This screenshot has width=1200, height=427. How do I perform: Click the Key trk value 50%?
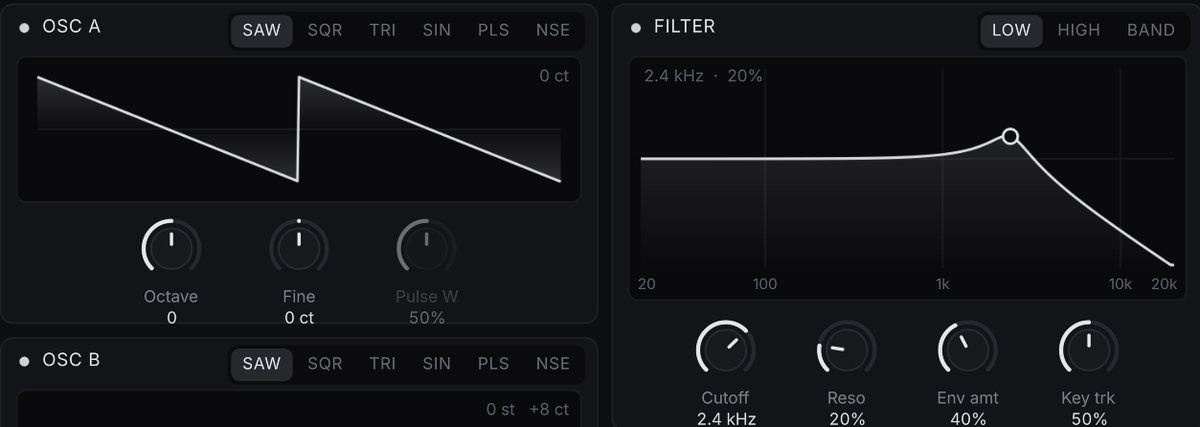[1089, 419]
